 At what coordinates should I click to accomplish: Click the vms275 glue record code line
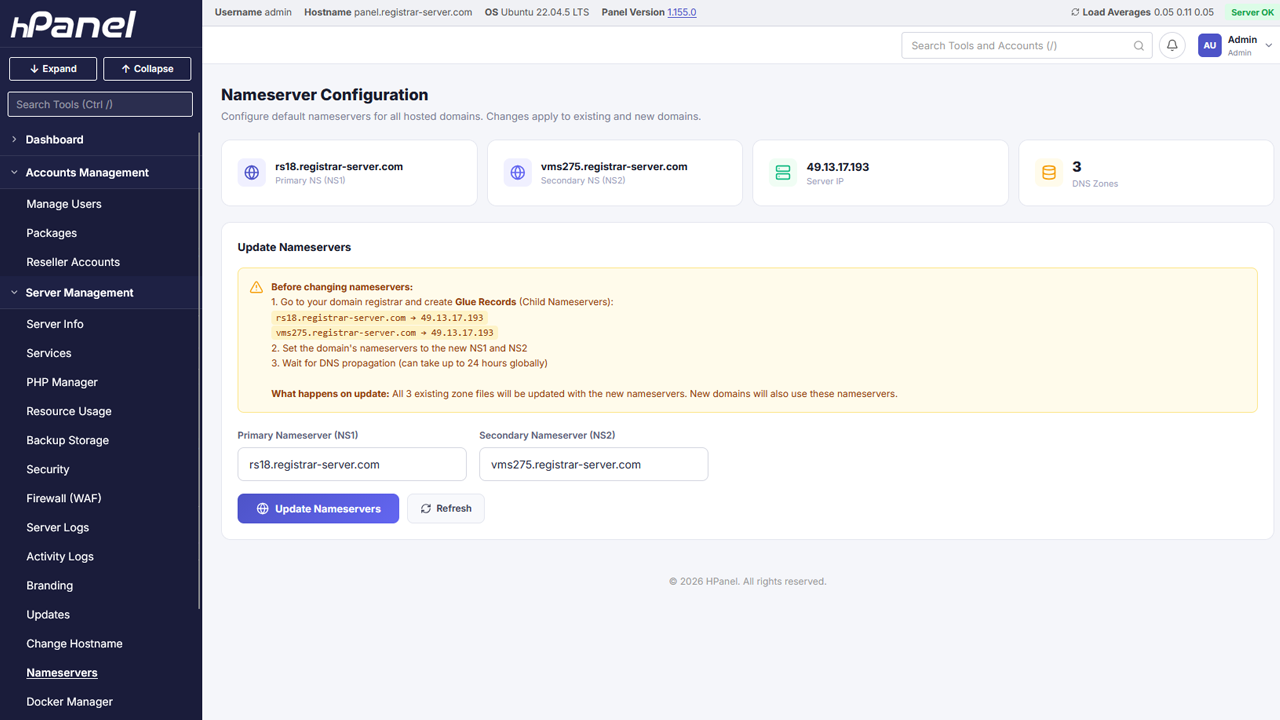click(384, 332)
